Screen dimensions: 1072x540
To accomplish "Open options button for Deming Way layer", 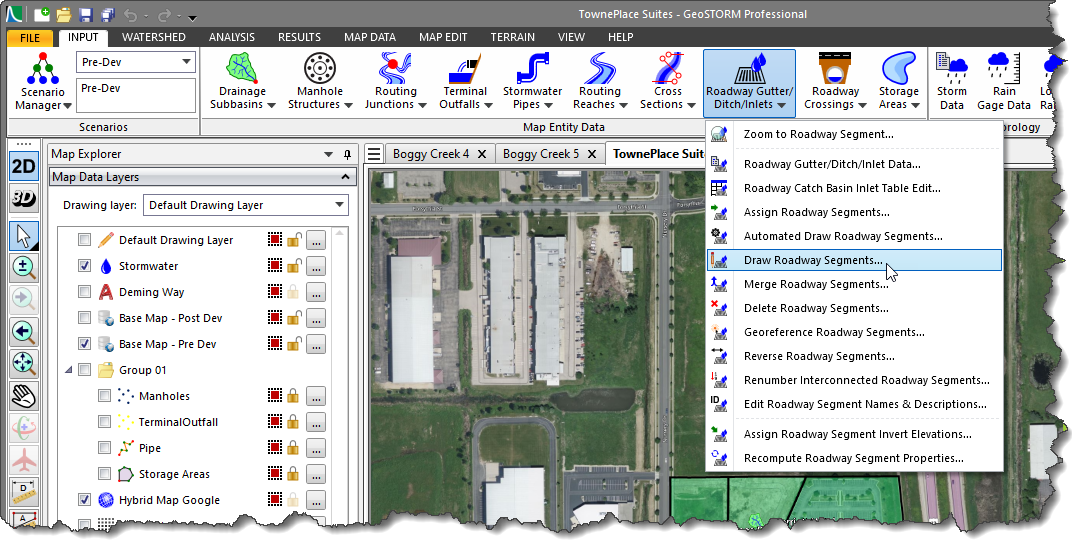I will [316, 292].
